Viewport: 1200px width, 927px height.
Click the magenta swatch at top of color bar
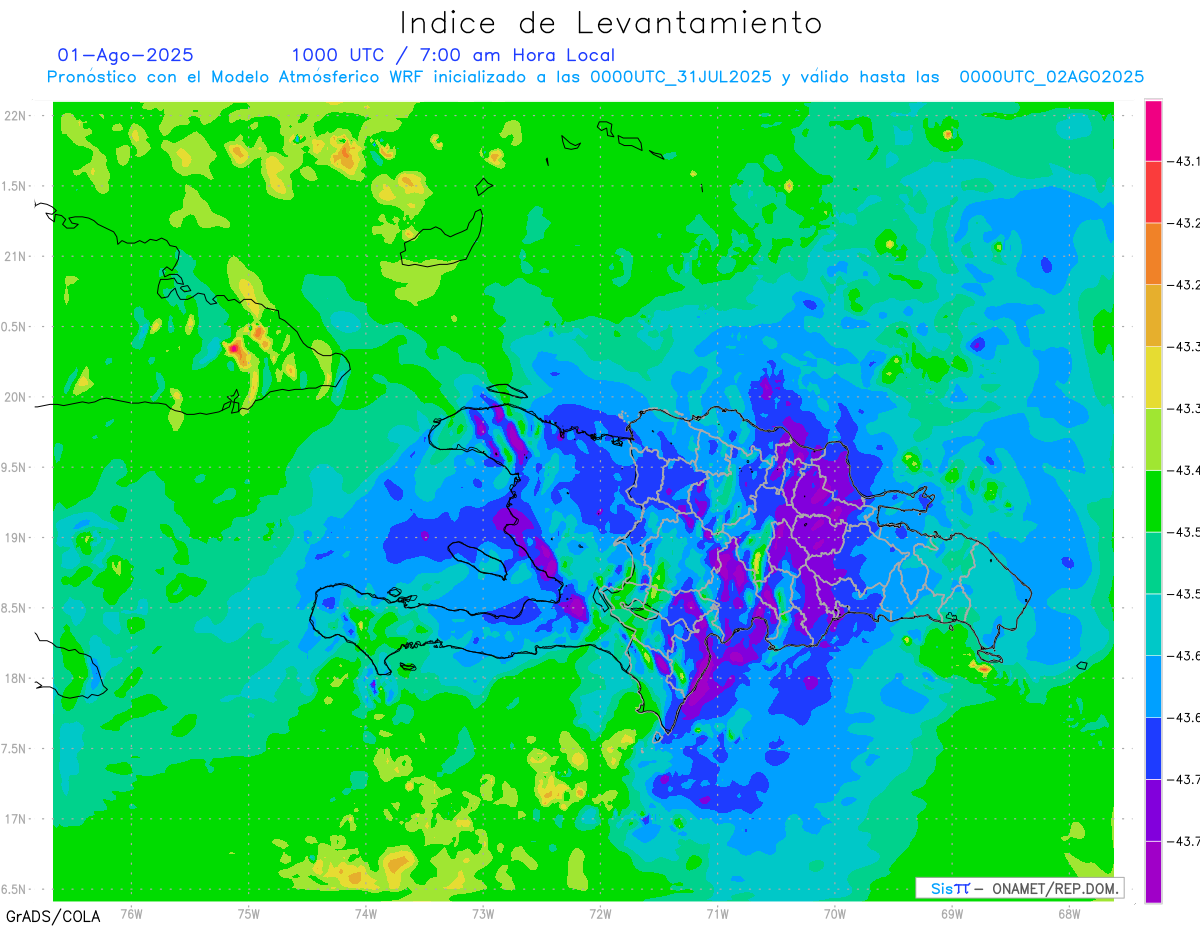click(1153, 130)
